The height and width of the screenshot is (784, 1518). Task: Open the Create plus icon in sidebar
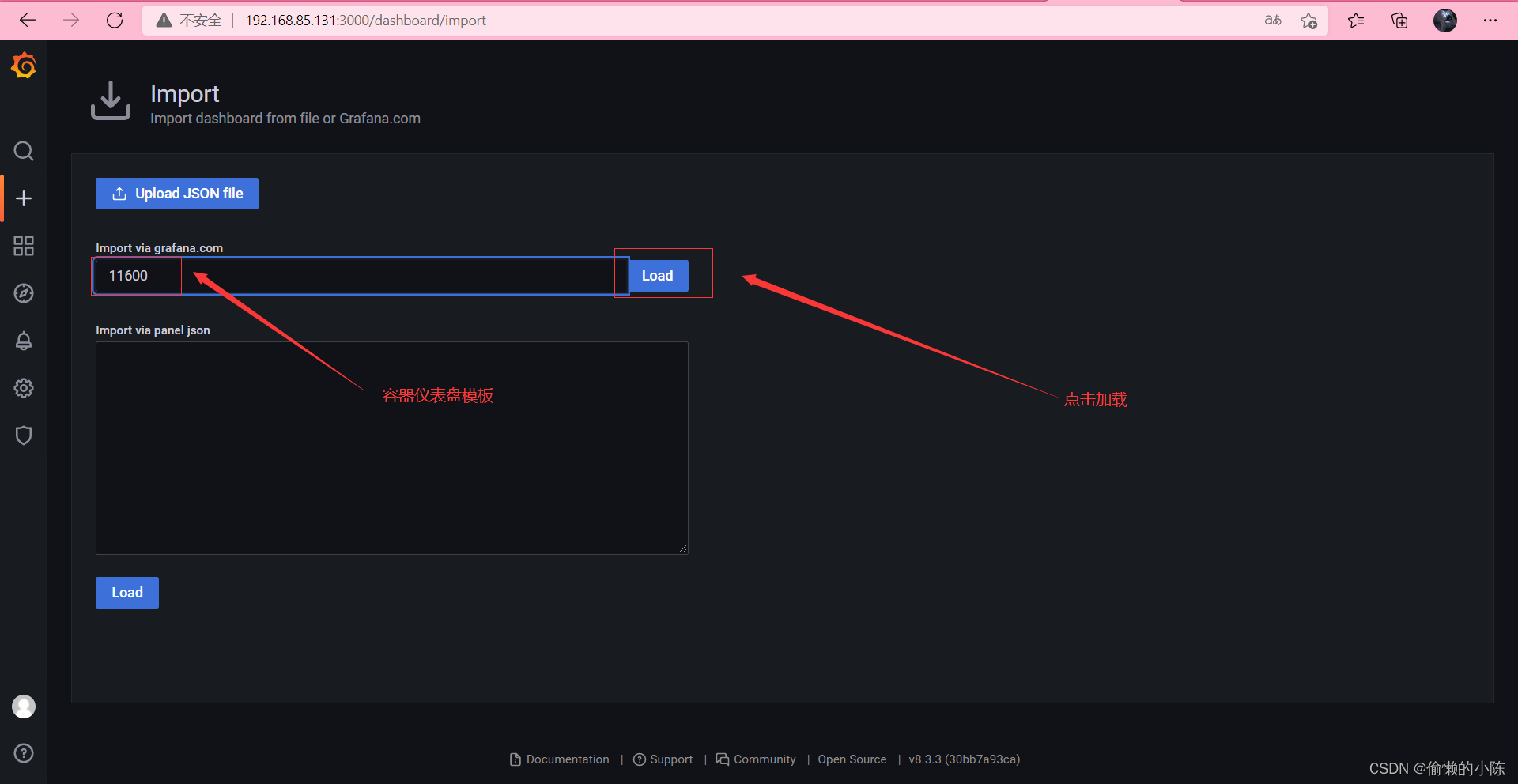click(x=24, y=198)
